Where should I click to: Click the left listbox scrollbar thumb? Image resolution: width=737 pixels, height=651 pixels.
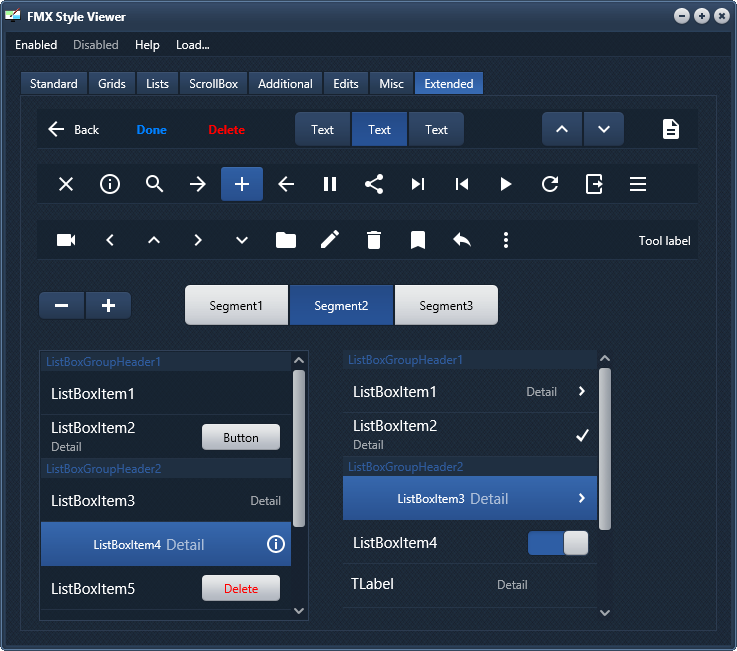tap(299, 448)
